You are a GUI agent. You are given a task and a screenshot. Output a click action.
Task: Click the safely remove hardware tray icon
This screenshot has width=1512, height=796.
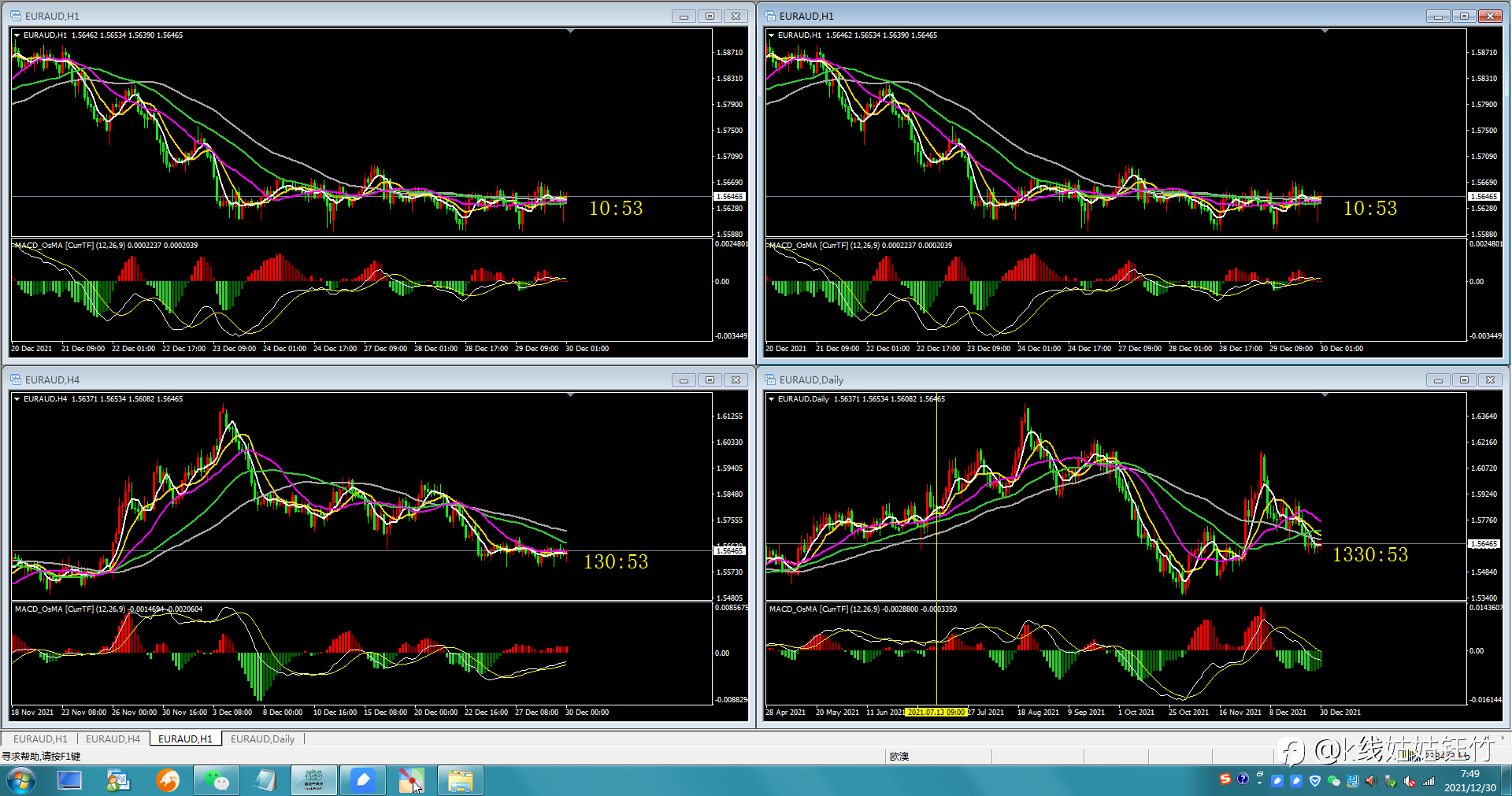pyautogui.click(x=1391, y=781)
